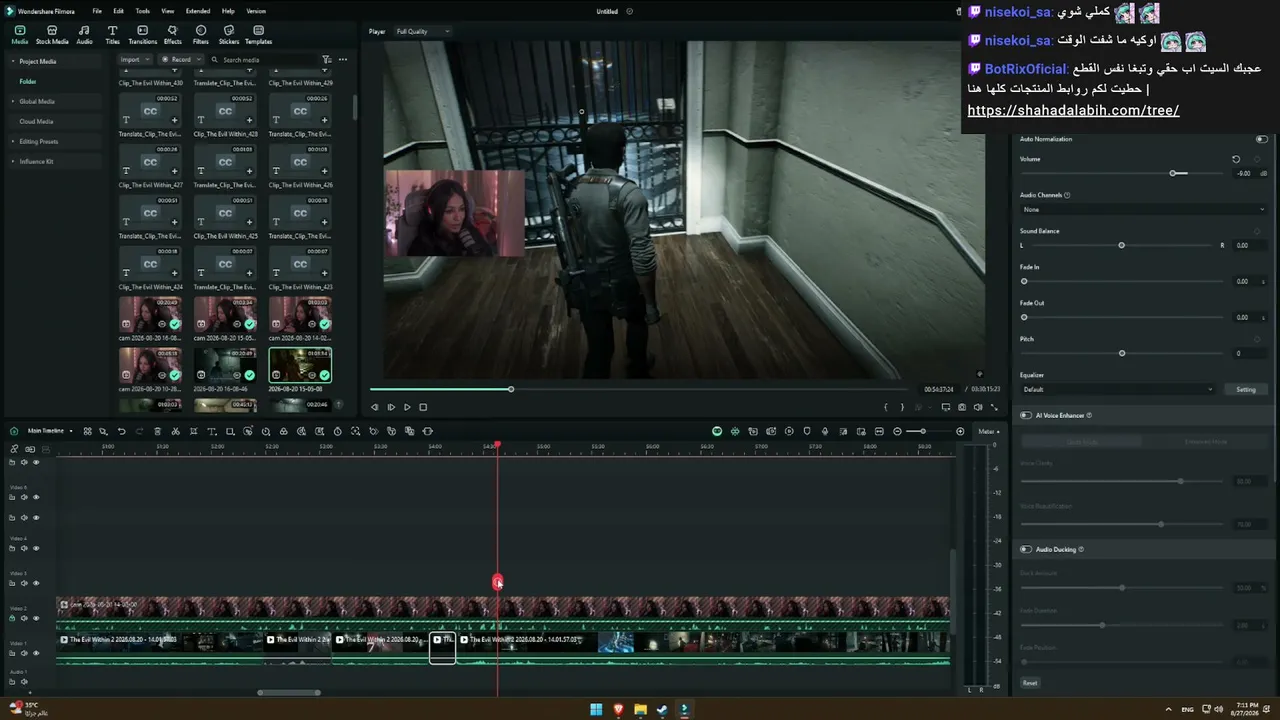The image size is (1280, 720).
Task: Open the Meter dropdown
Action: point(989,431)
